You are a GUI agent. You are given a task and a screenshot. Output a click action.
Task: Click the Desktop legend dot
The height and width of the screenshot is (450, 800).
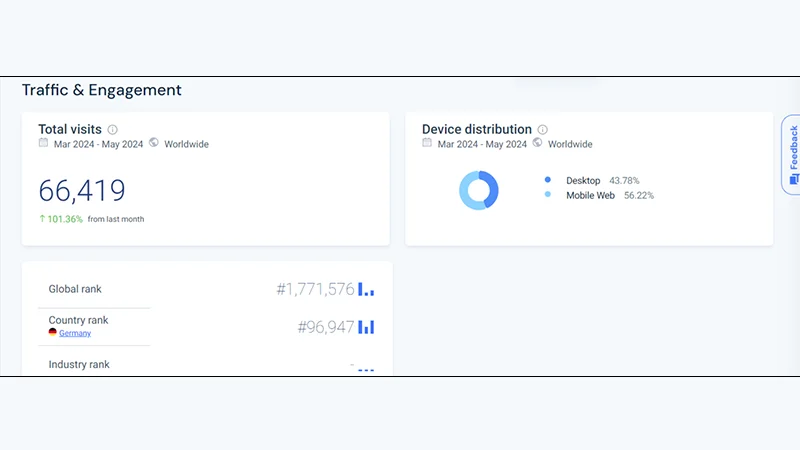tap(547, 180)
